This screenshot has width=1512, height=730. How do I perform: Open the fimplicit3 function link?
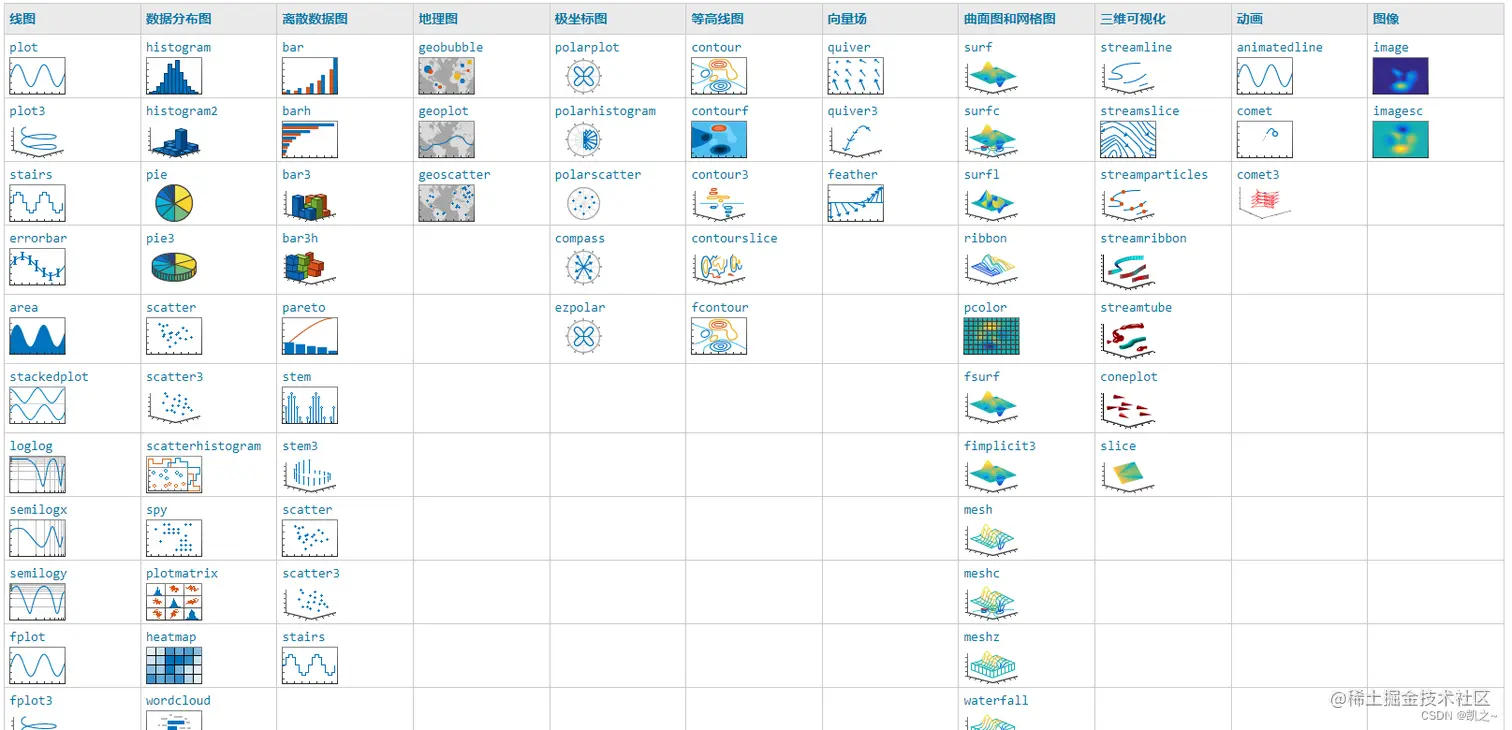coord(1000,446)
